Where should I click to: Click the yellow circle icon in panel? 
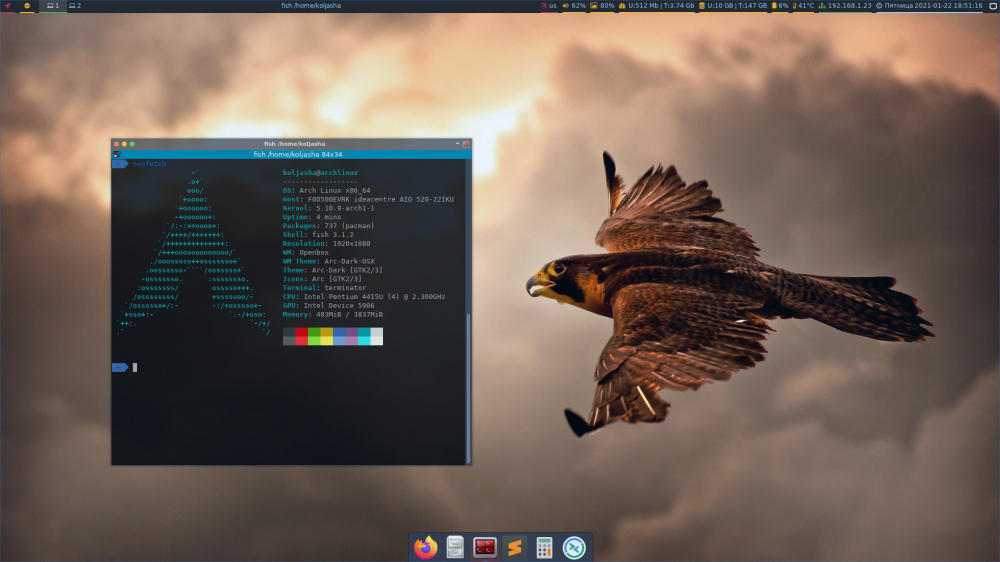[27, 6]
